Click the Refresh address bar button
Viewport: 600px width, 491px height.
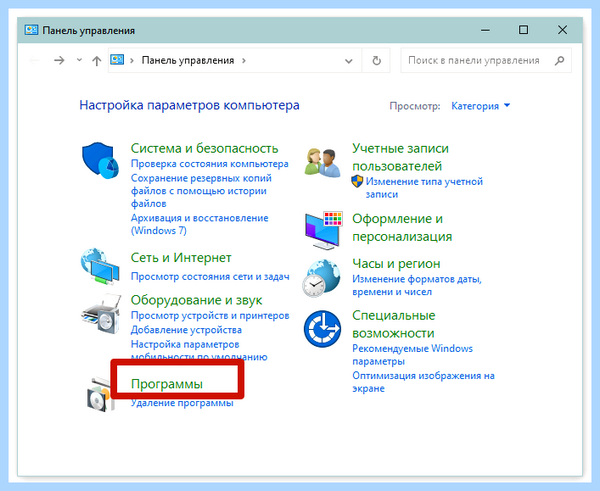(377, 60)
